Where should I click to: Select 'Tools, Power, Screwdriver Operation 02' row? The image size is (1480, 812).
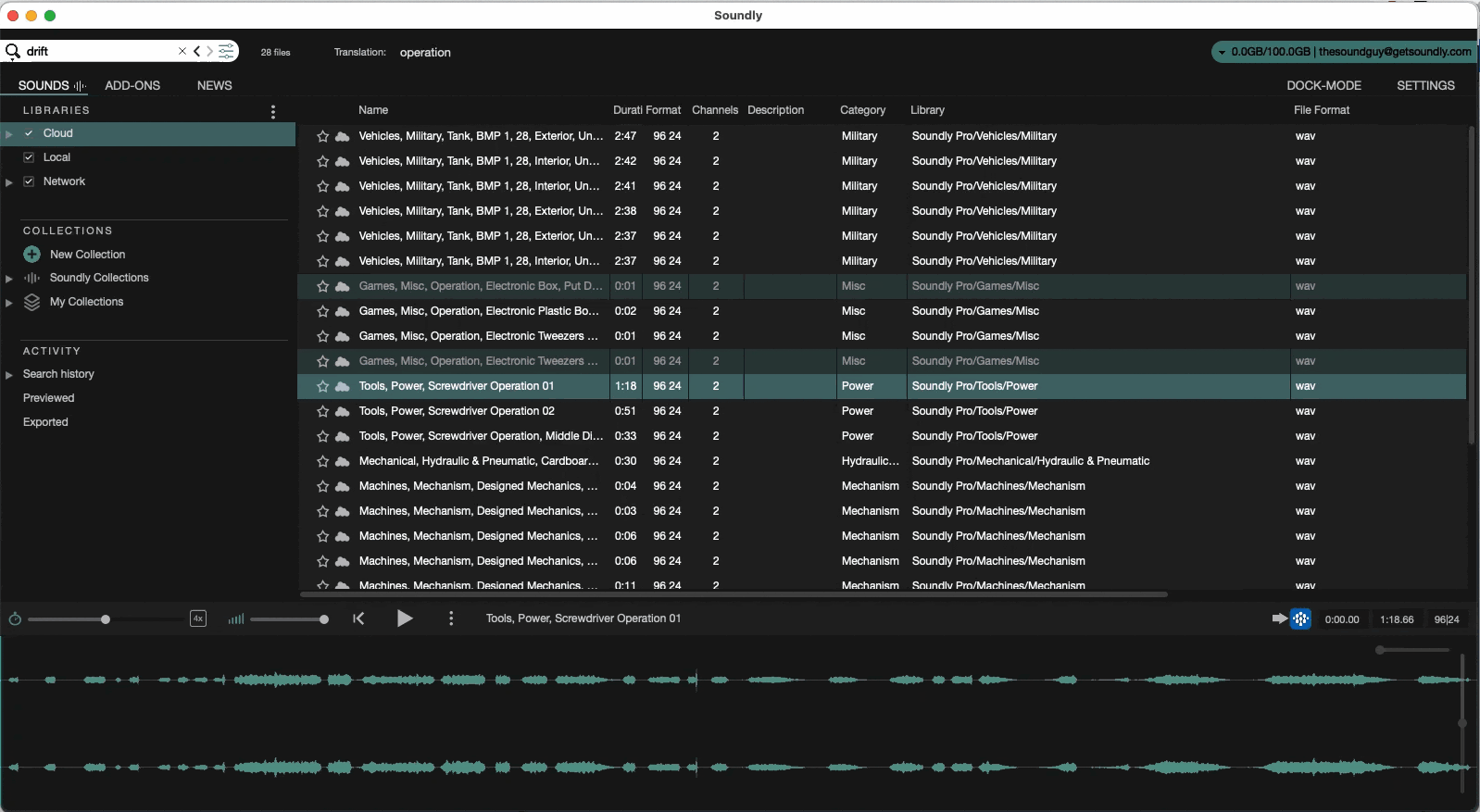(x=882, y=411)
